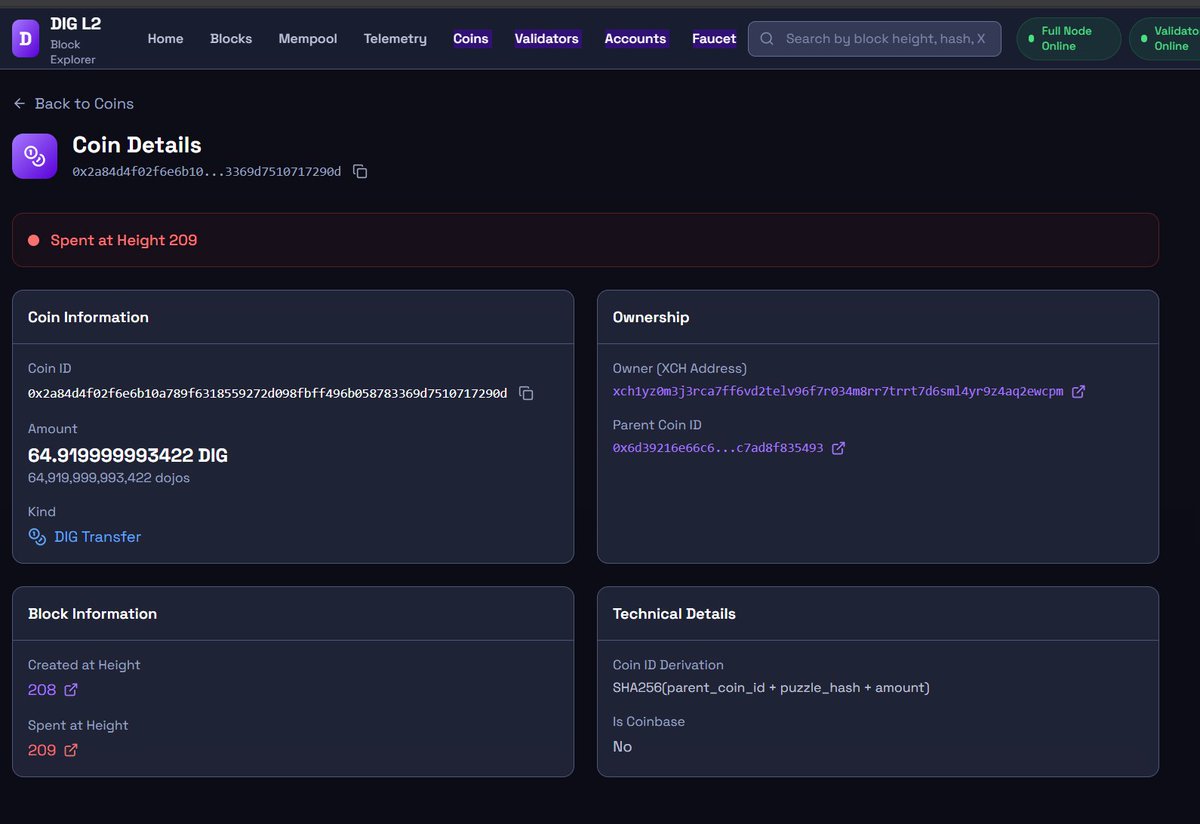Click the Block Information card title

click(92, 614)
